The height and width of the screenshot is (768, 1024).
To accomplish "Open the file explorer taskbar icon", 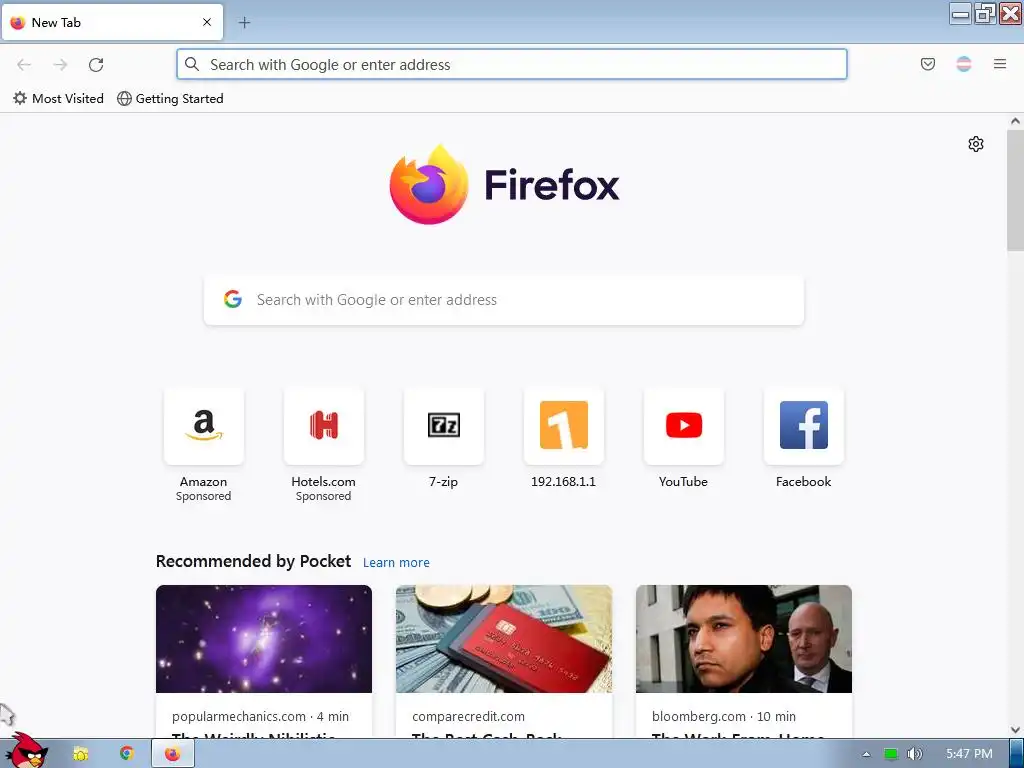I will click(81, 754).
